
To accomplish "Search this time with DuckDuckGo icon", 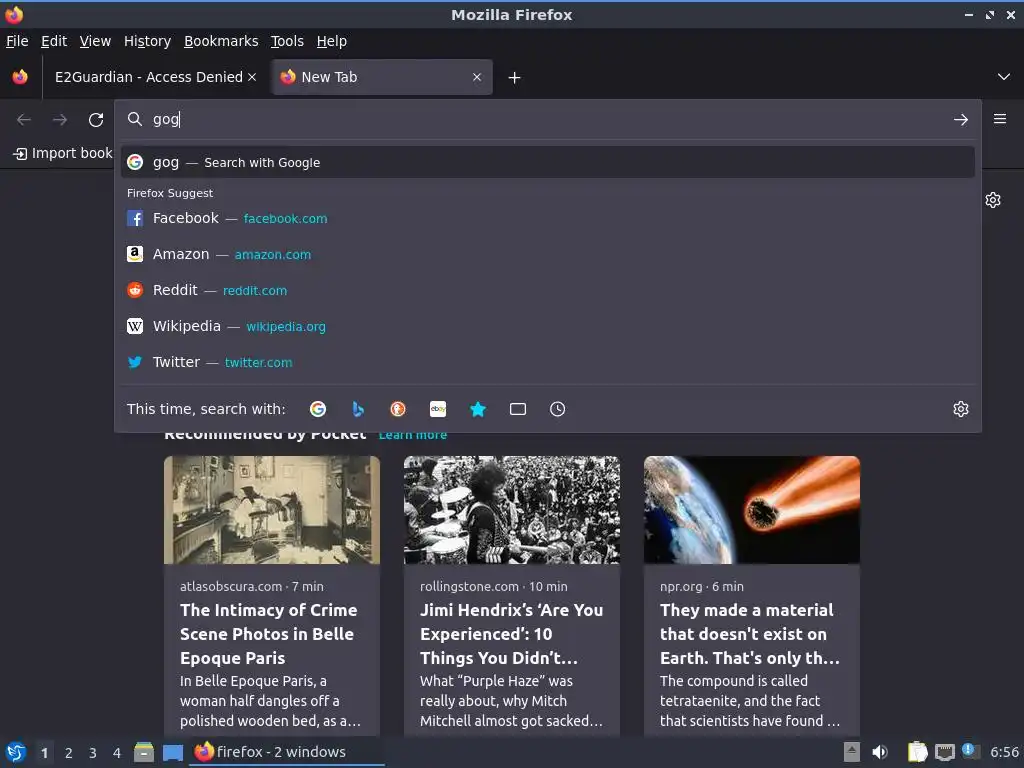I will coord(398,409).
